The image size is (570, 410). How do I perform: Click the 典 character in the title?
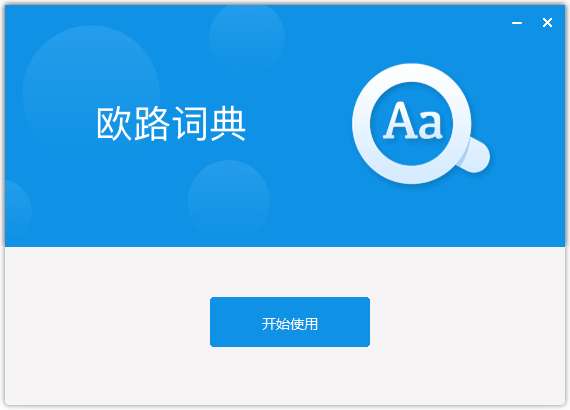[x=228, y=124]
